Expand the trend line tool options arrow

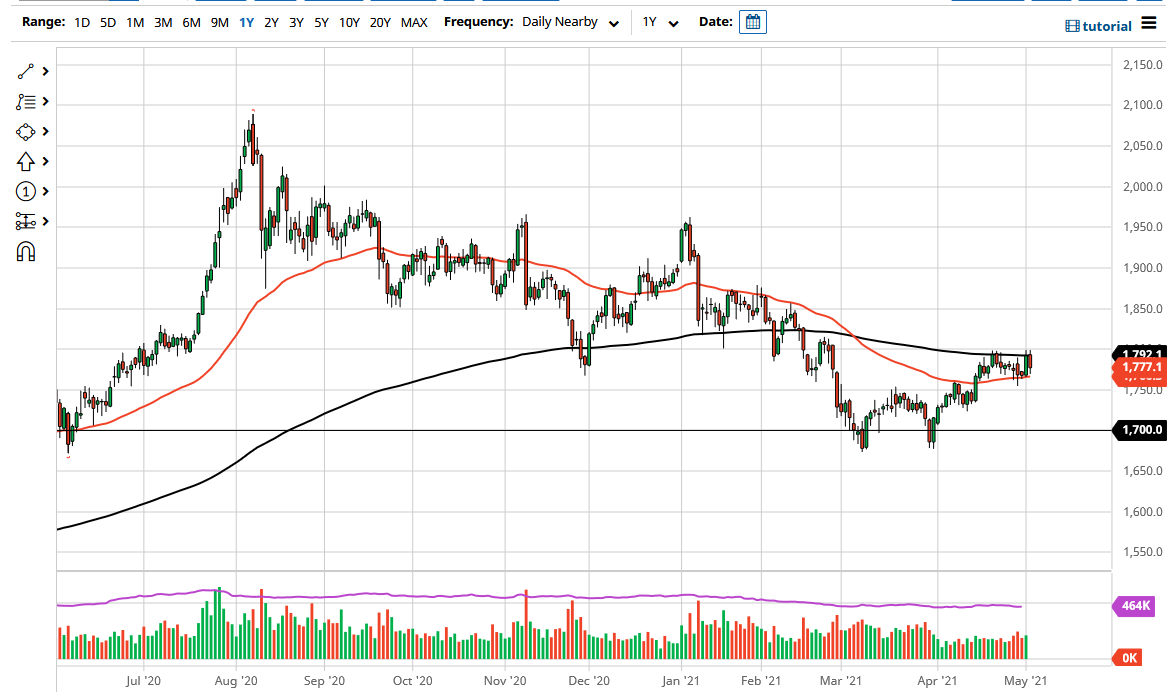pos(45,72)
